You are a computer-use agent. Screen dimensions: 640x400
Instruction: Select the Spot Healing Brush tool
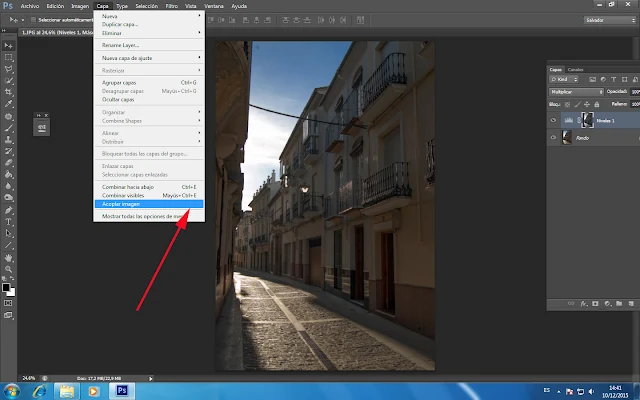[9, 116]
